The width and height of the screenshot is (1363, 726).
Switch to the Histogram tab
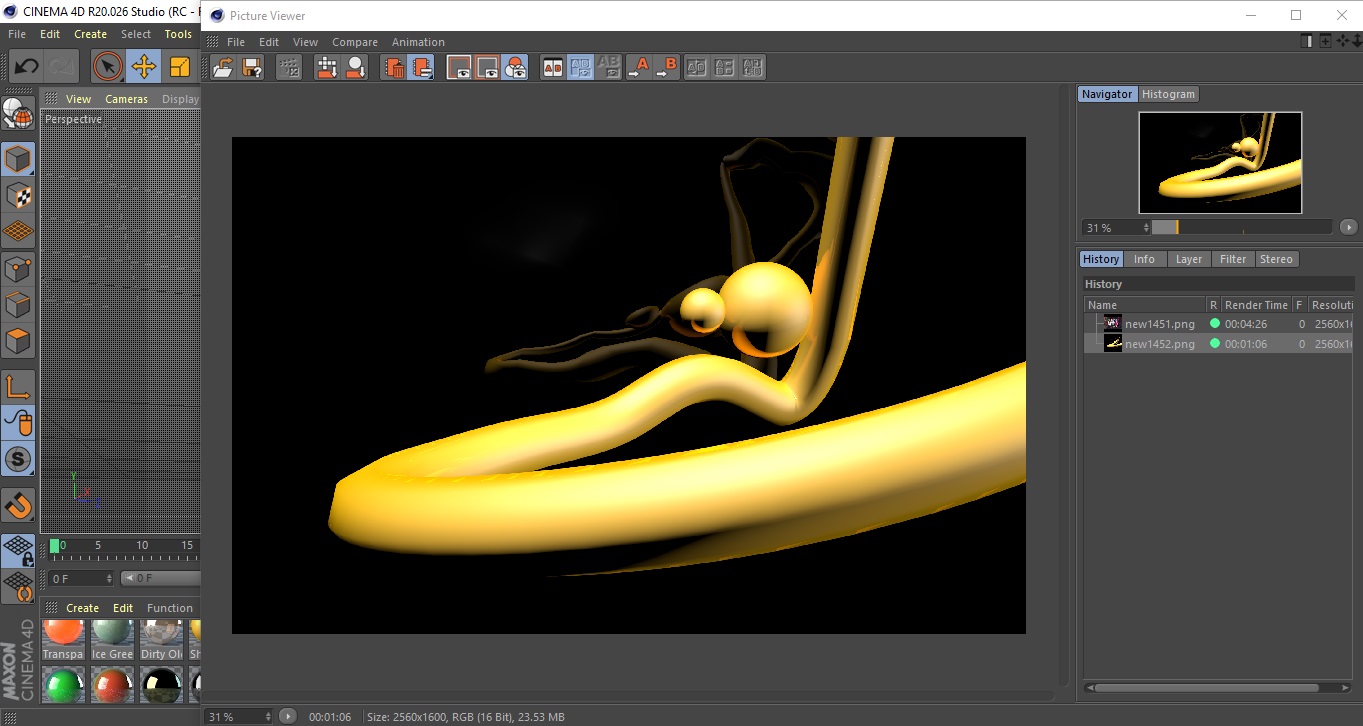(x=1168, y=94)
